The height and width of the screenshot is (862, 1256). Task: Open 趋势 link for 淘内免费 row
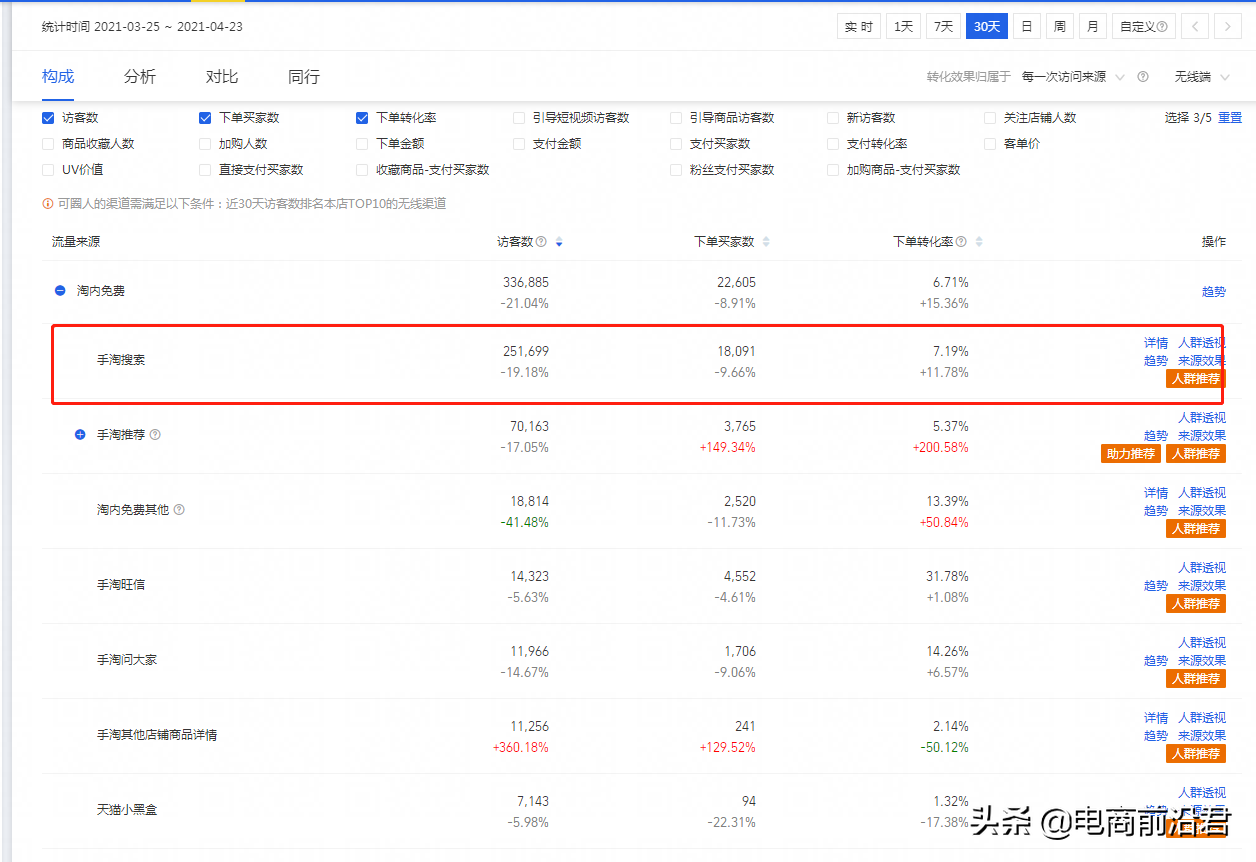click(1214, 292)
